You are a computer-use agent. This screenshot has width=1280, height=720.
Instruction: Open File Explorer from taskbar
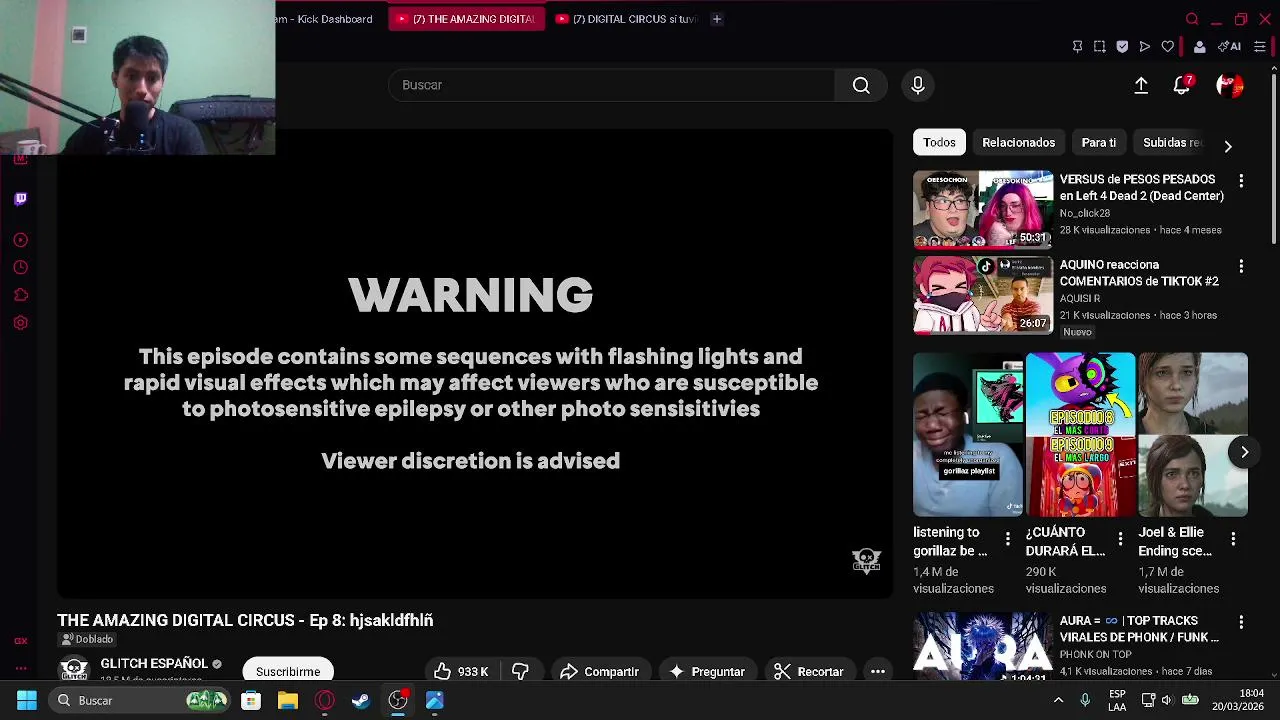[x=288, y=700]
